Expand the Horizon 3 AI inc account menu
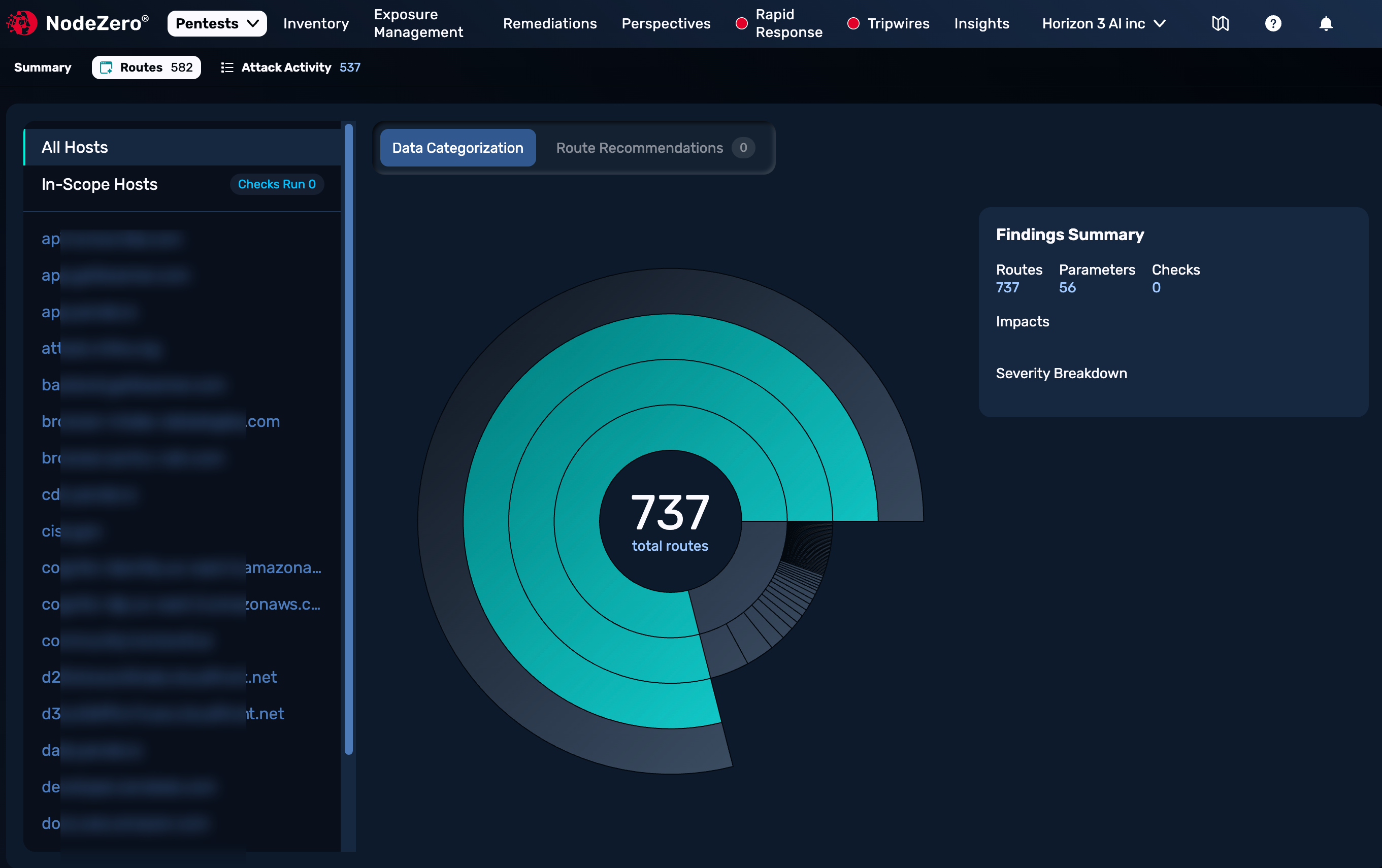The height and width of the screenshot is (868, 1382). (x=1104, y=23)
